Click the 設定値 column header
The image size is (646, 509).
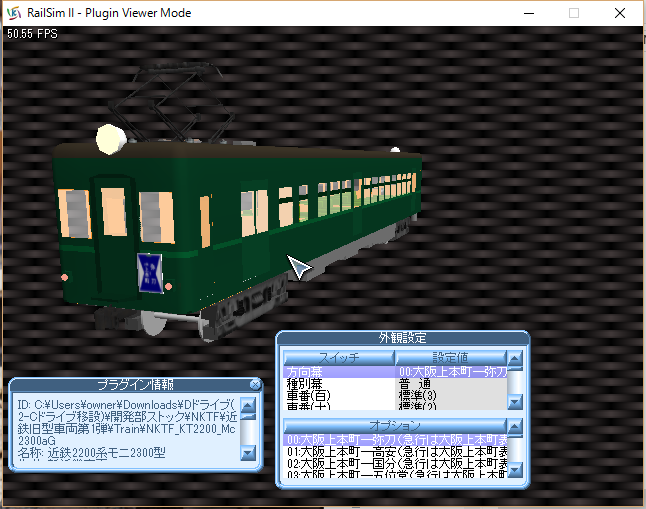(450, 357)
